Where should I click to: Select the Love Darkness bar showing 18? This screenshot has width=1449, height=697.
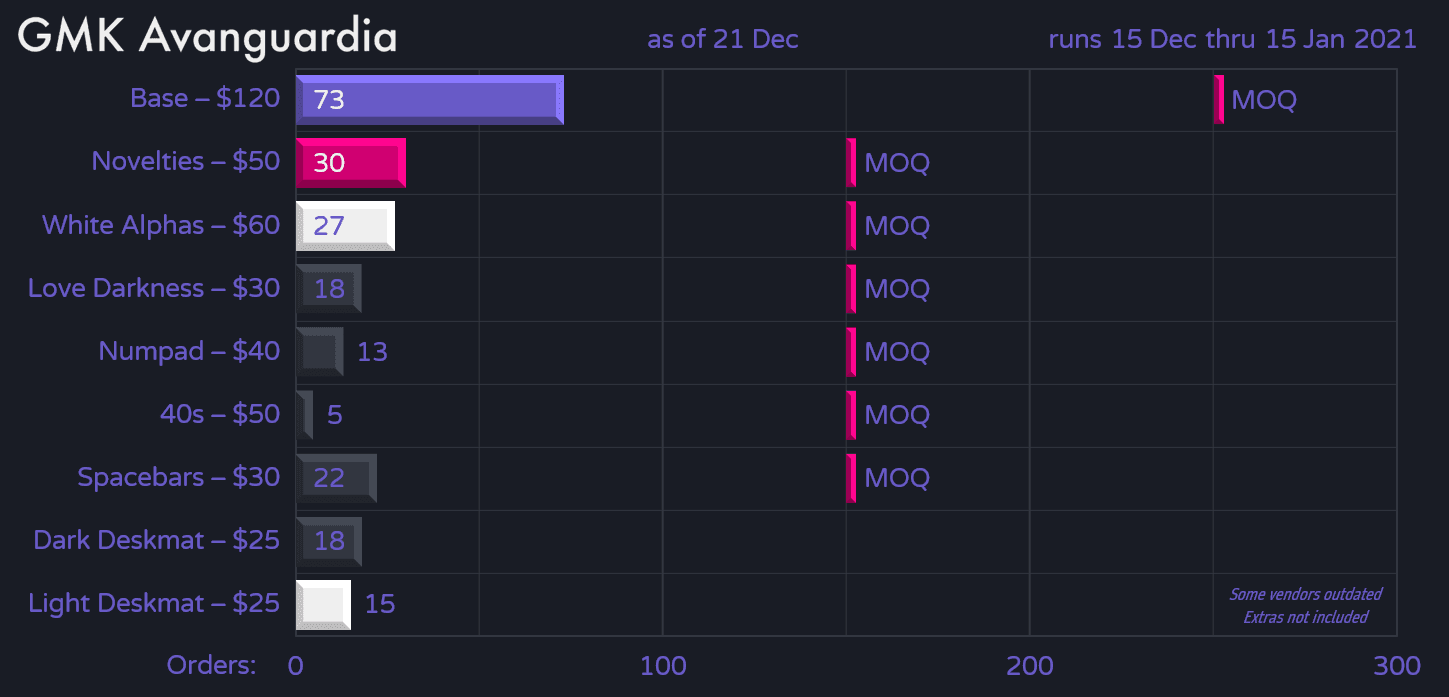329,289
